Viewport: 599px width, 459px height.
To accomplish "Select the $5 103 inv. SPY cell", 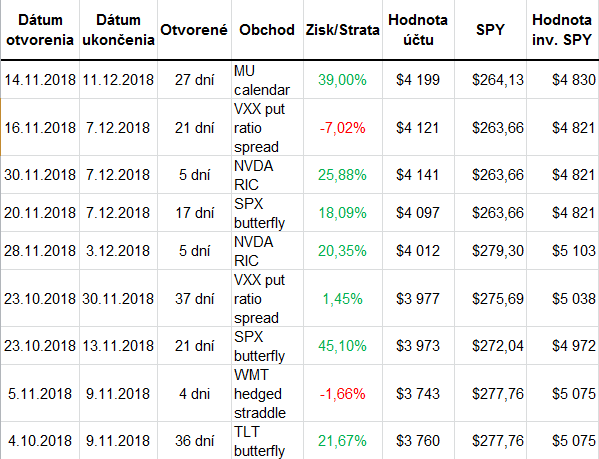I will pyautogui.click(x=562, y=251).
